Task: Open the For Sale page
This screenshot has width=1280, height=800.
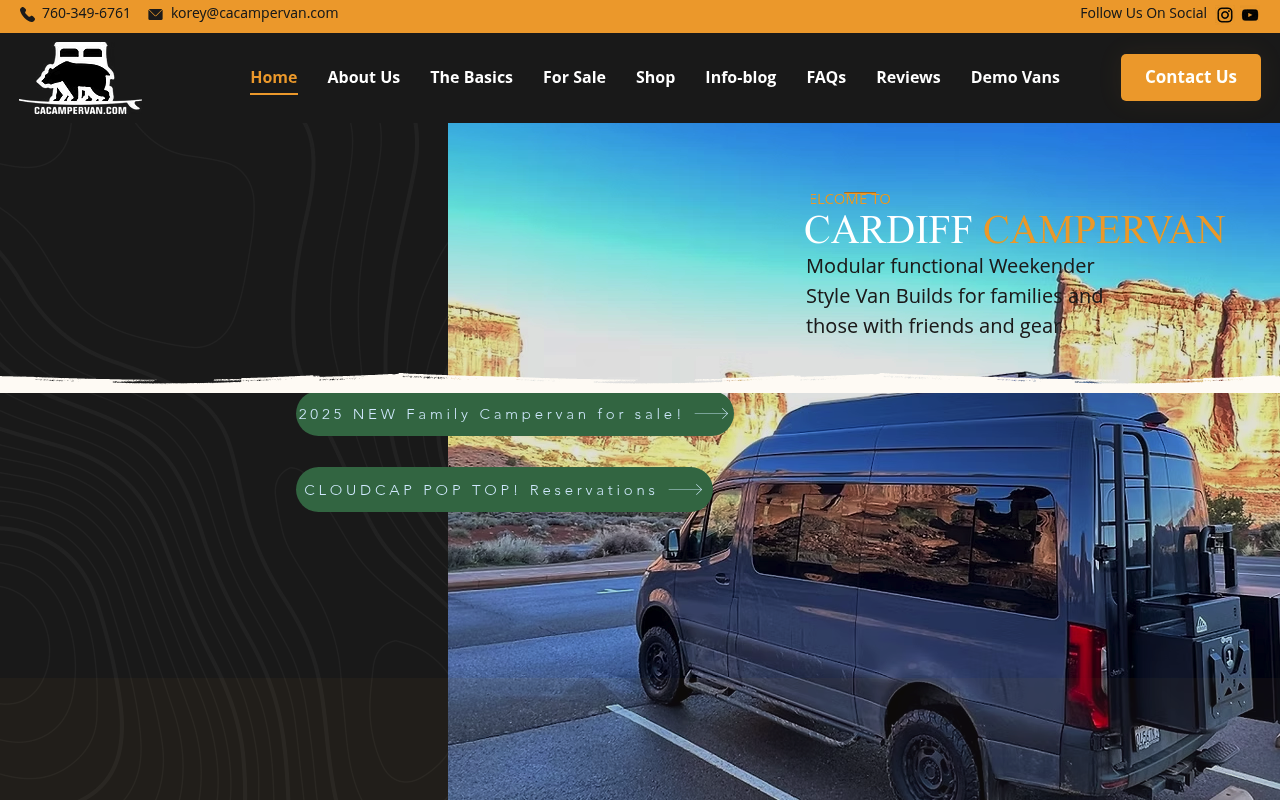Action: point(574,75)
